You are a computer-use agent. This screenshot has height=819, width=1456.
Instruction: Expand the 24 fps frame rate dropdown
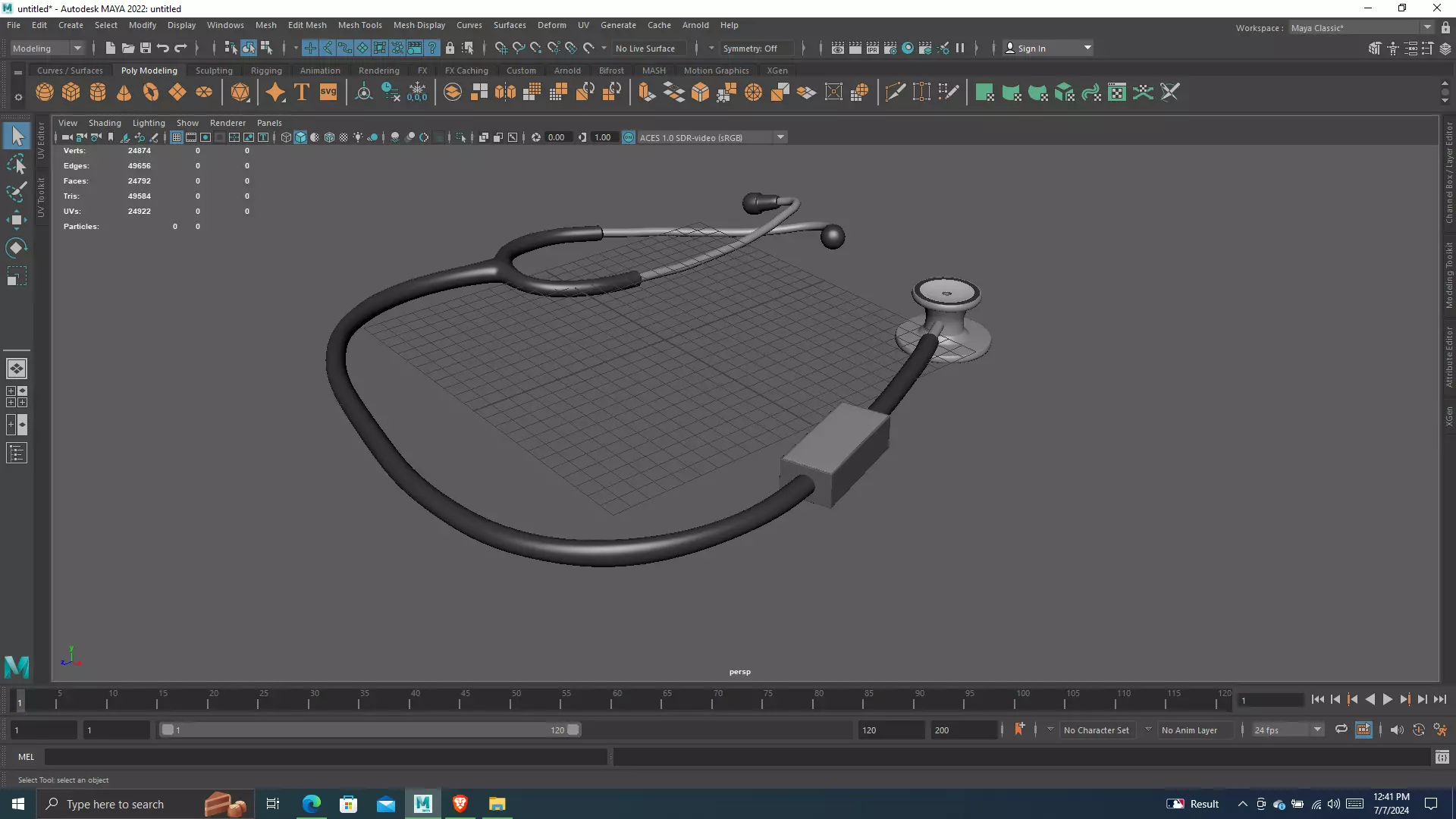(1317, 730)
